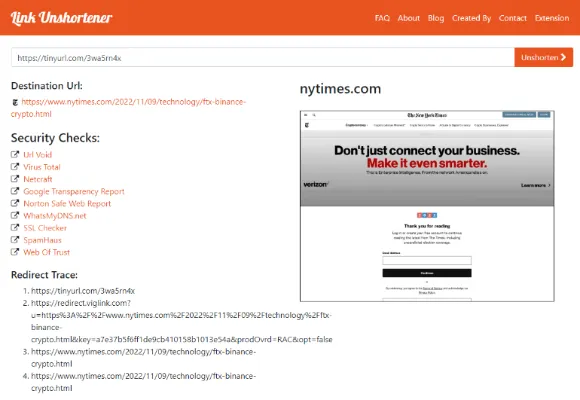Click the nytimes.com heading text
Image resolution: width=580 pixels, height=400 pixels.
click(x=340, y=89)
